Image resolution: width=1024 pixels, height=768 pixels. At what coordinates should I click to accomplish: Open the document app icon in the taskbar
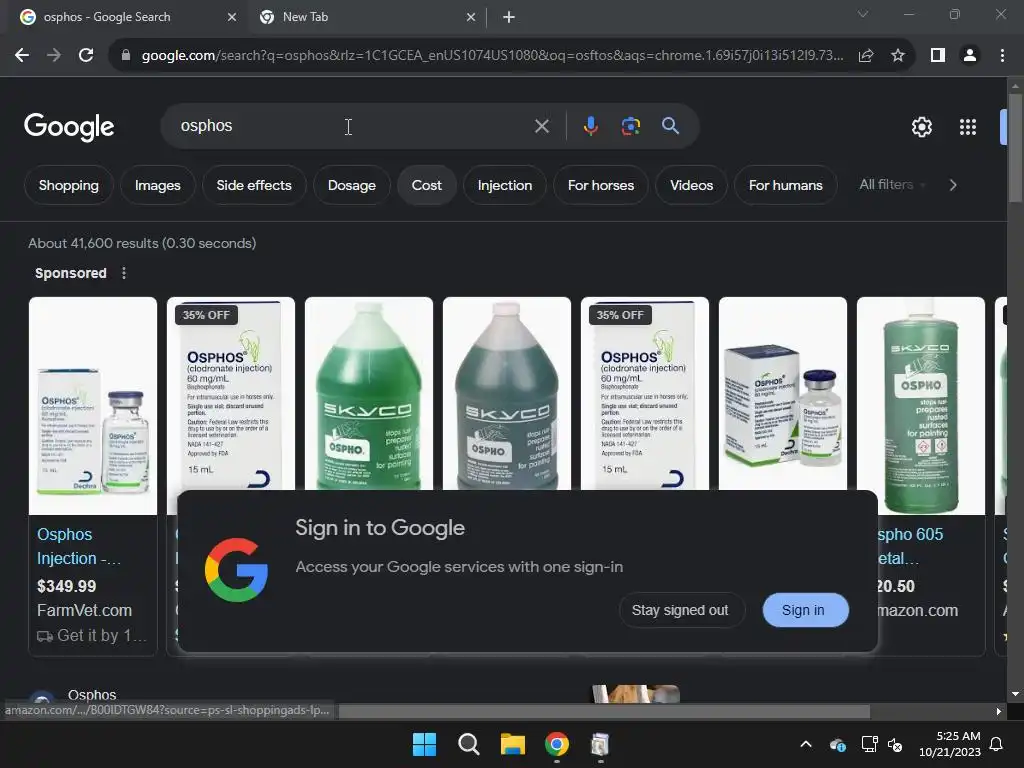coord(600,744)
